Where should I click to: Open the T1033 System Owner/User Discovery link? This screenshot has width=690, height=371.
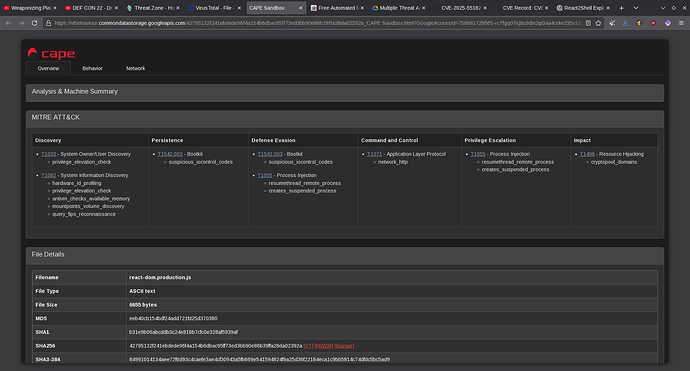pyautogui.click(x=48, y=154)
